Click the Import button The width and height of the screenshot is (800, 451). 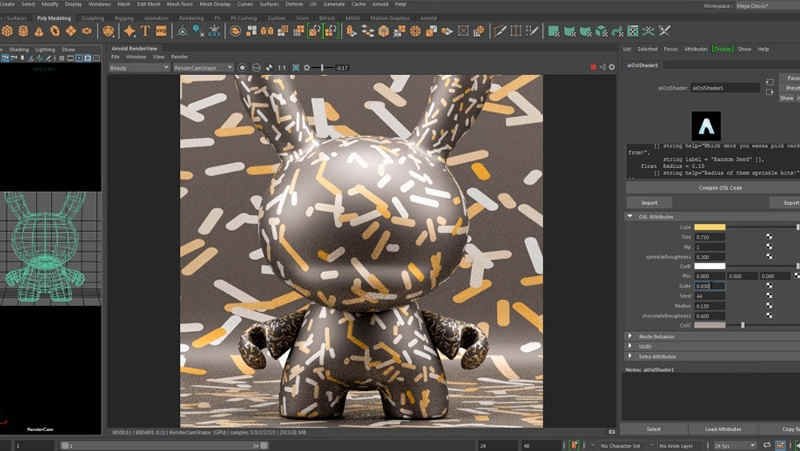649,203
